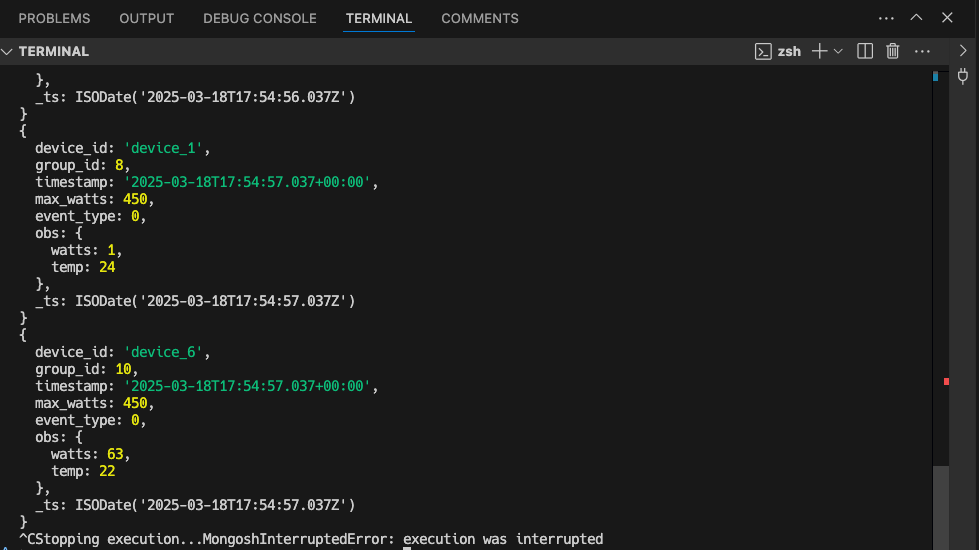Collapse the TERMINAL section header
This screenshot has height=550, width=979.
[x=8, y=51]
